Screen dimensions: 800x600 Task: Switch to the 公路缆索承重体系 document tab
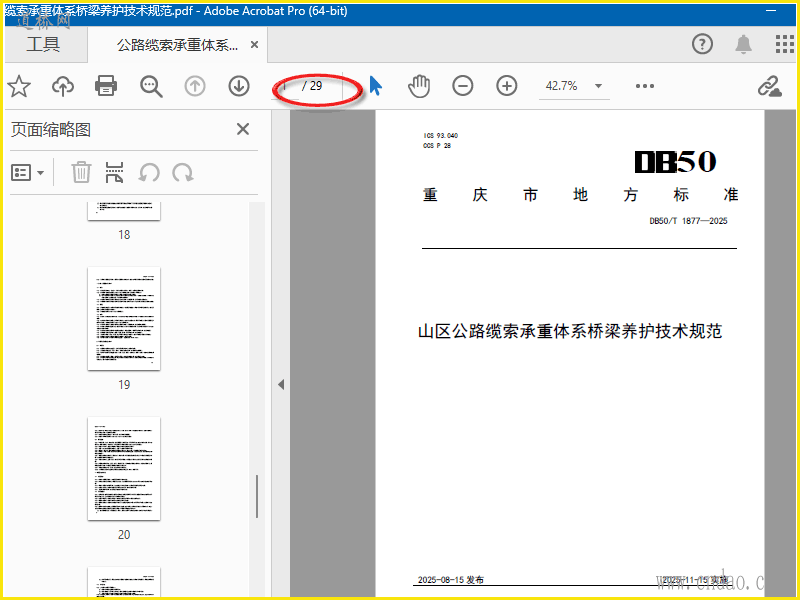177,45
